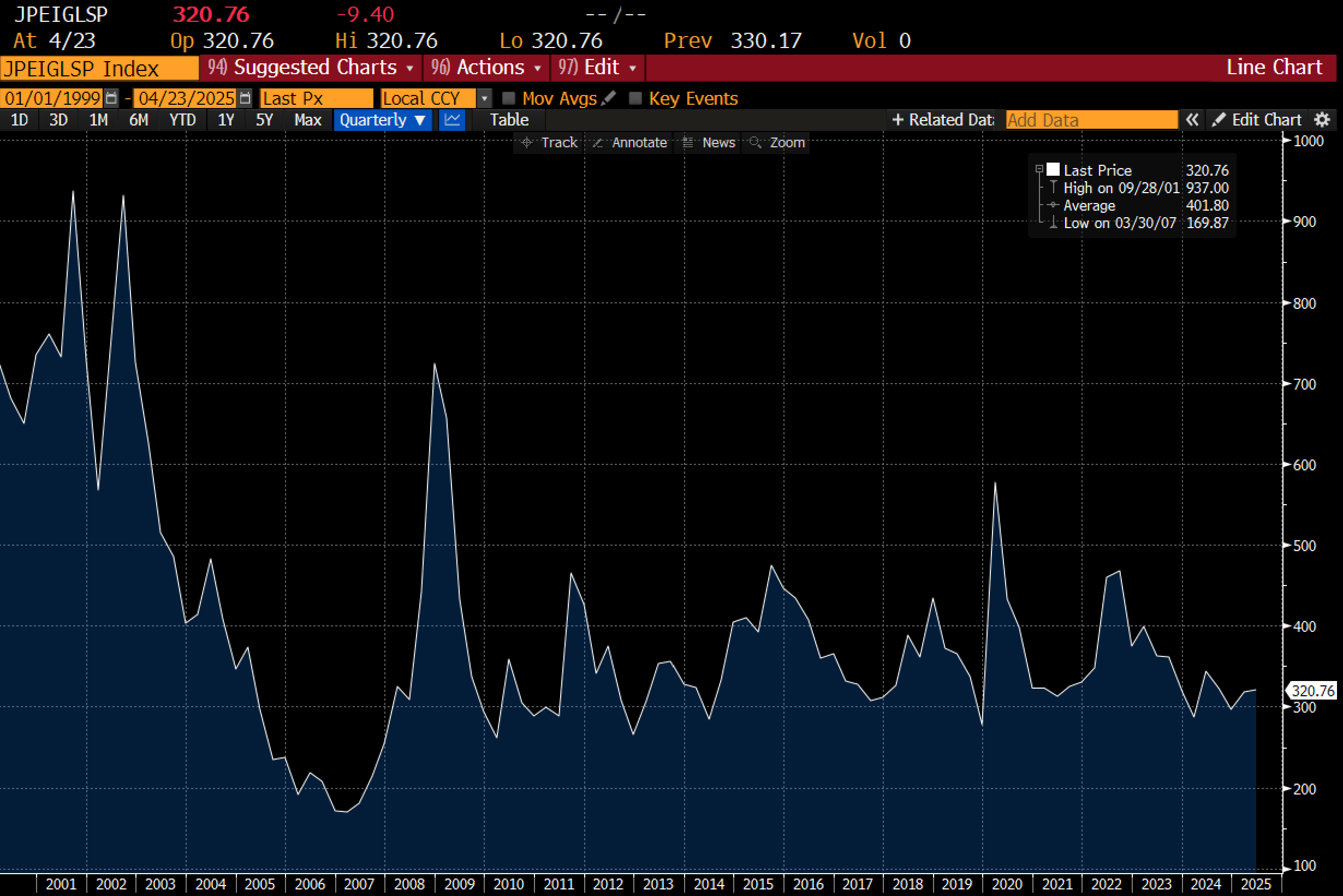Select the 1Y range tab
The height and width of the screenshot is (896, 1343).
coord(226,120)
